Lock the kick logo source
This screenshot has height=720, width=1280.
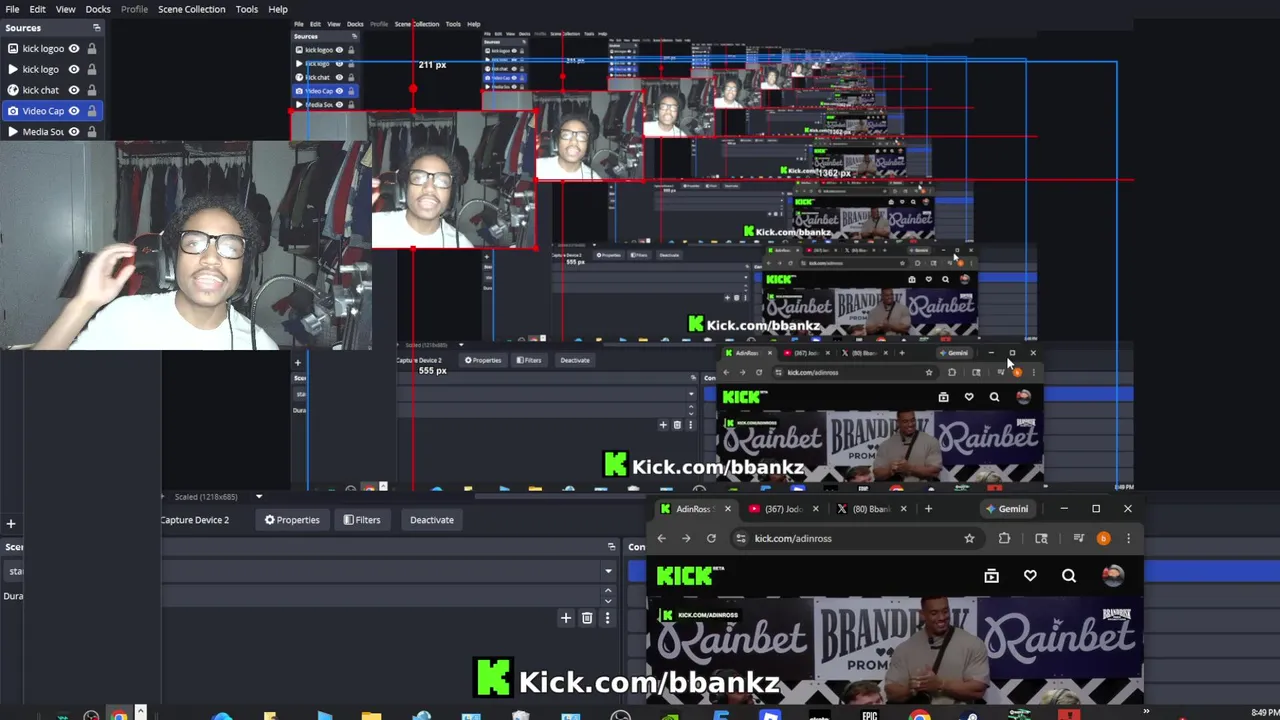click(92, 69)
